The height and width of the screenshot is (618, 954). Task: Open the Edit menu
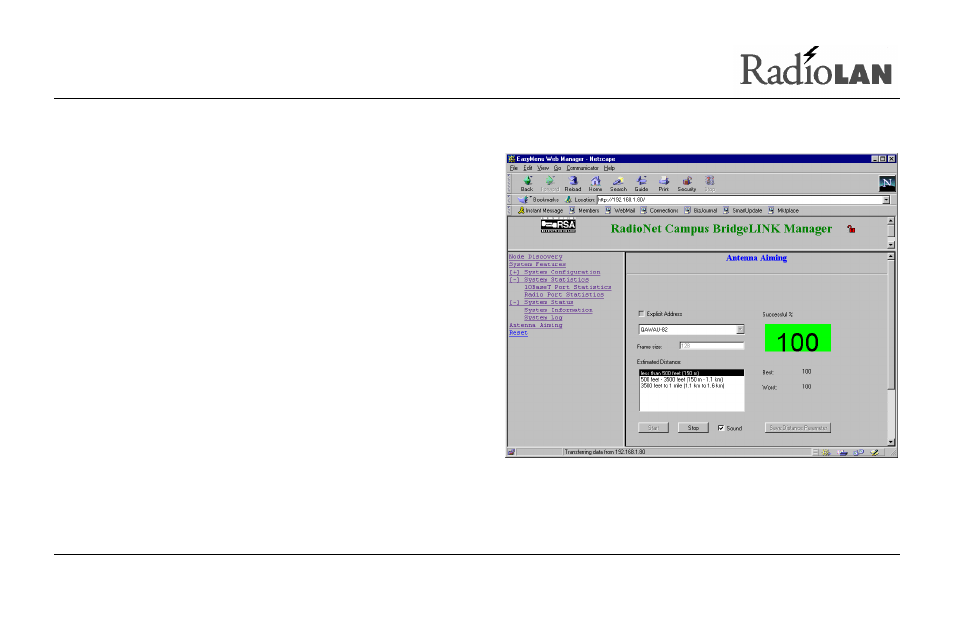527,168
